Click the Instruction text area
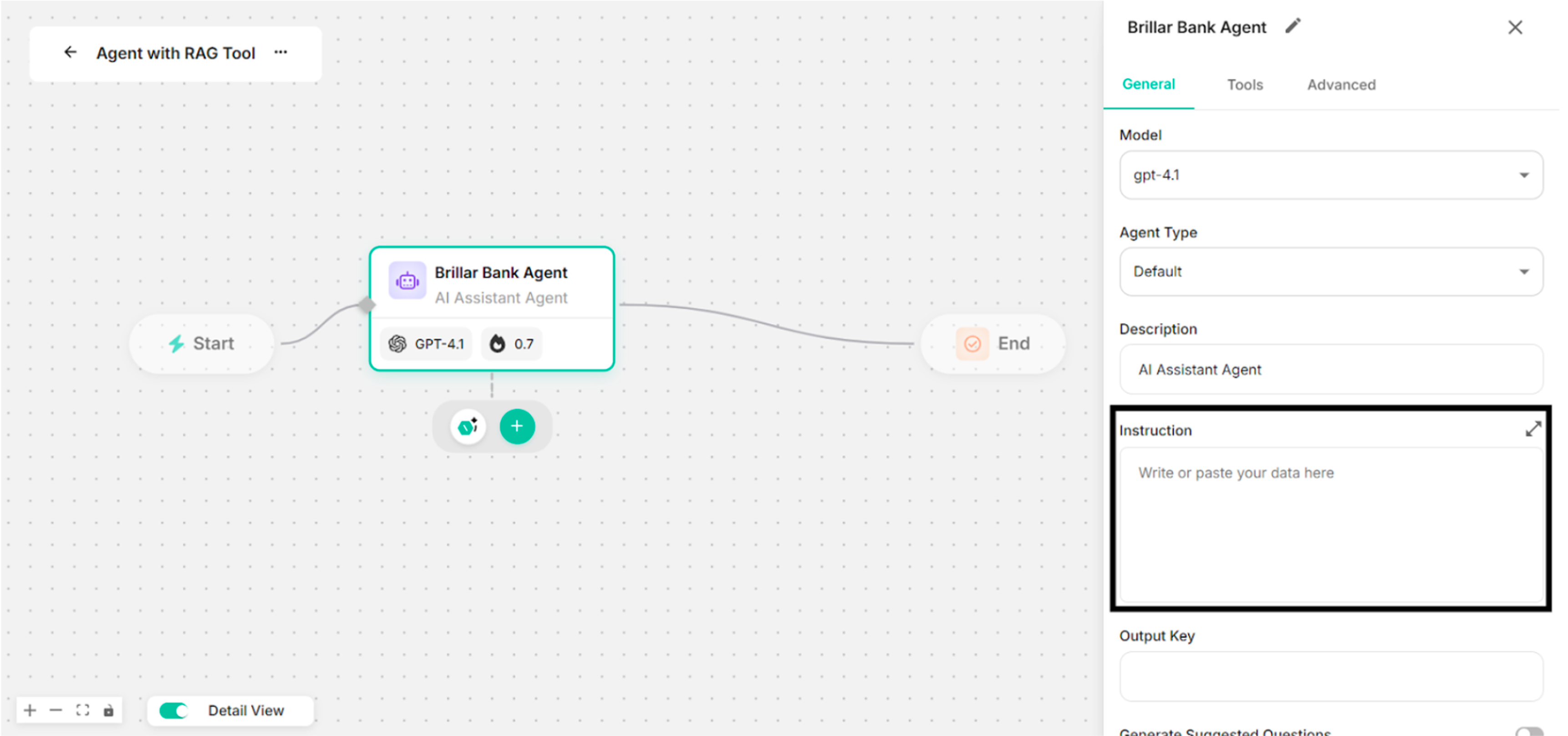This screenshot has height=736, width=1568. tap(1331, 524)
